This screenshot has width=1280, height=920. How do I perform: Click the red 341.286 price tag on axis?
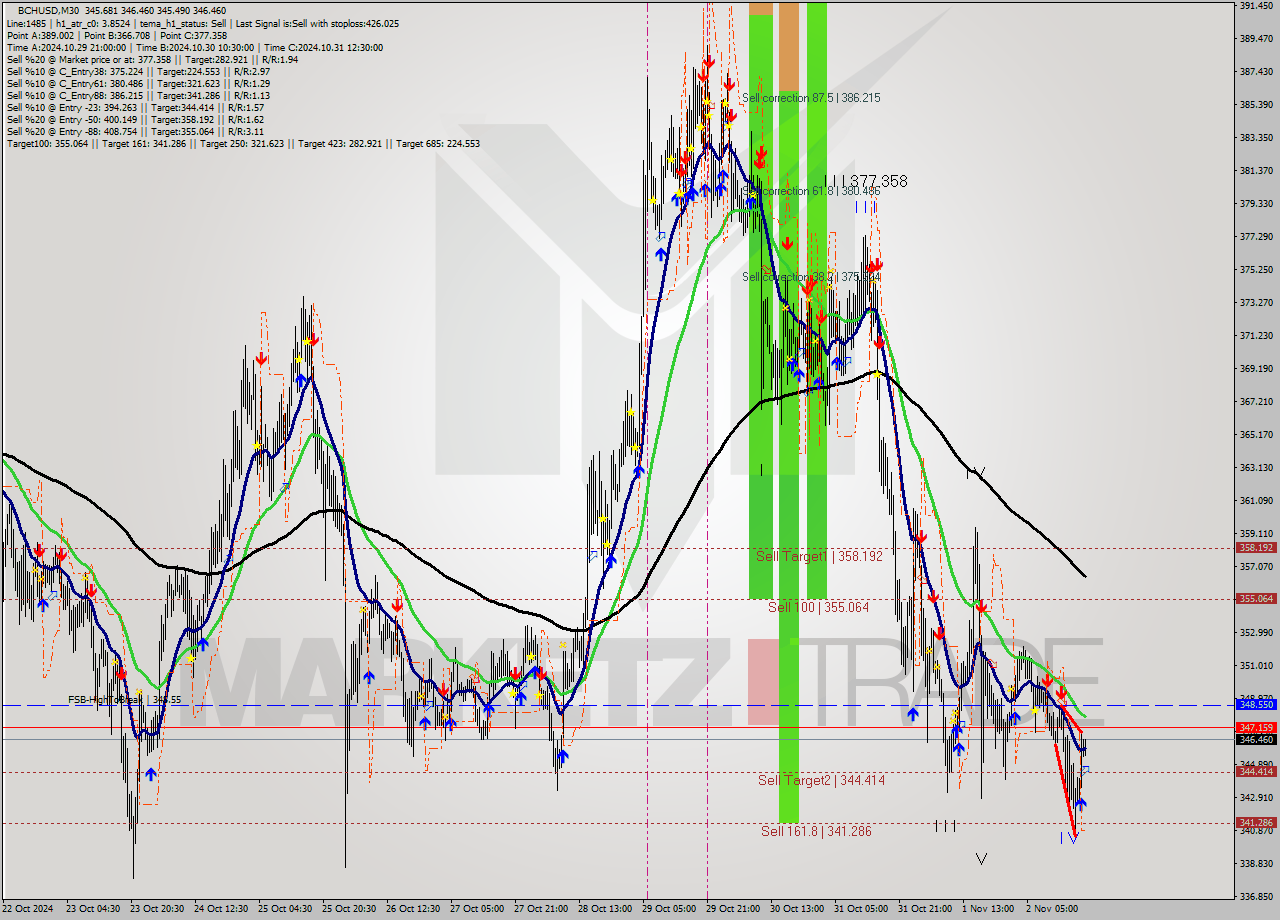click(x=1256, y=823)
